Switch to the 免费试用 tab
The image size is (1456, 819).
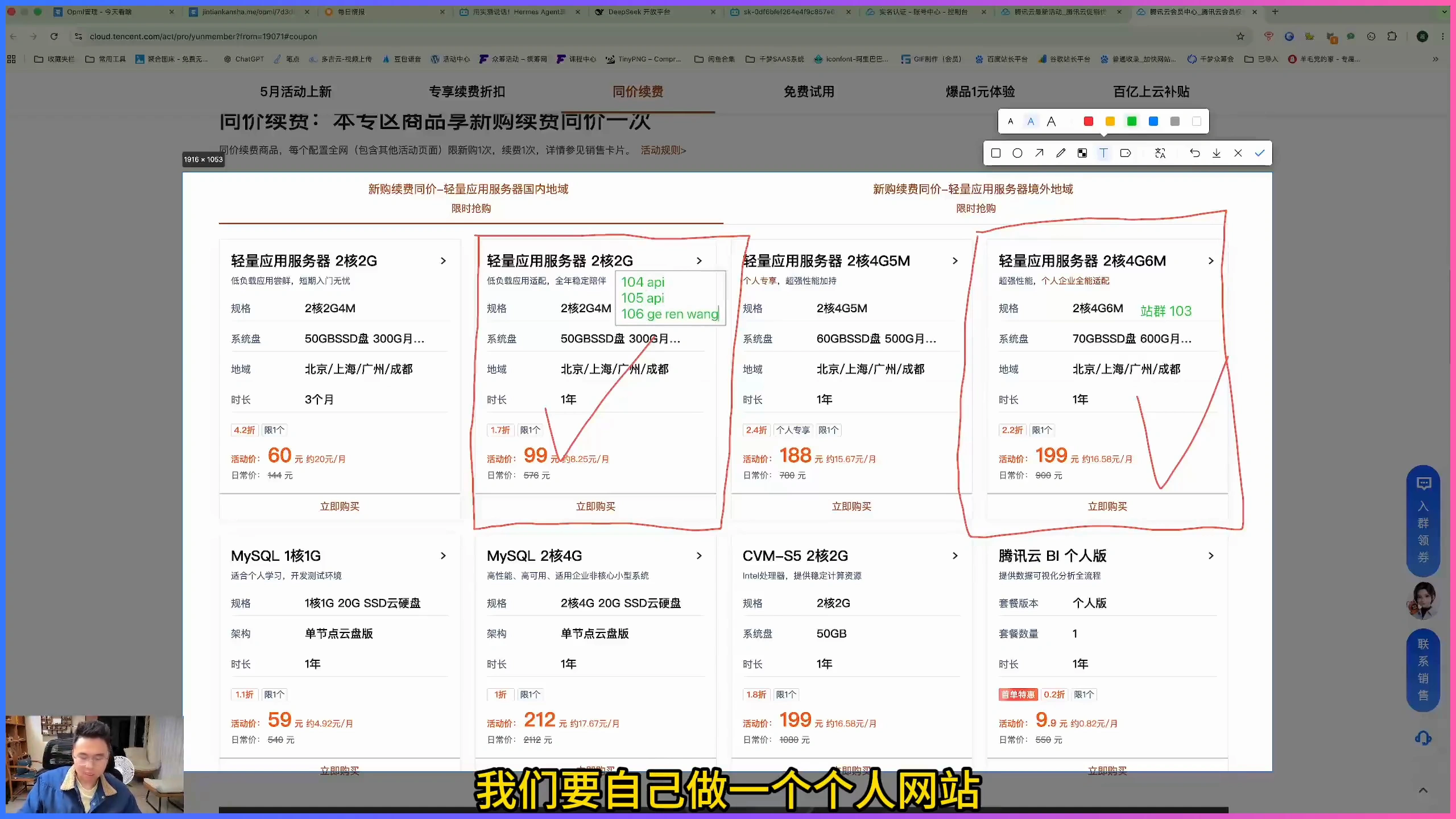tap(809, 92)
